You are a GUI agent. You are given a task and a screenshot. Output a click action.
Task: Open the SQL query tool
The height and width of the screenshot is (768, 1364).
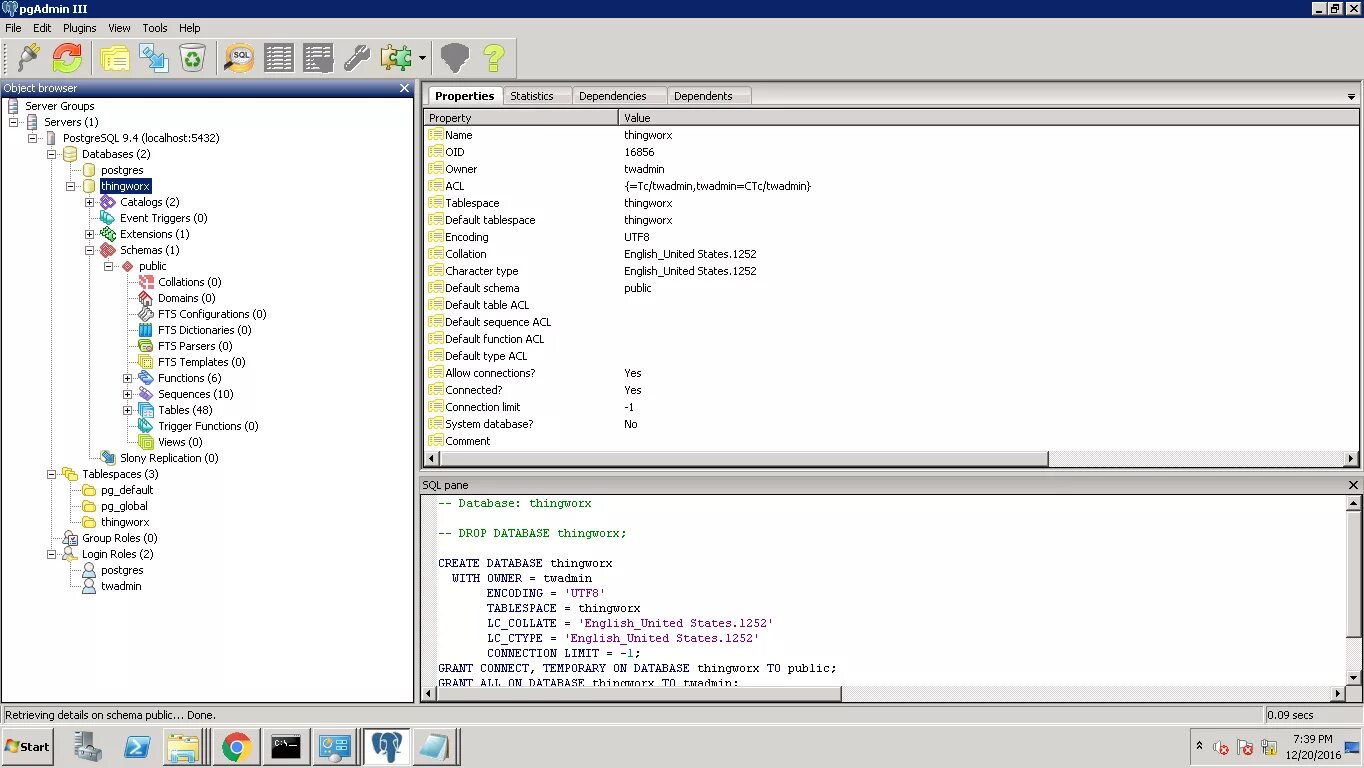tap(239, 58)
